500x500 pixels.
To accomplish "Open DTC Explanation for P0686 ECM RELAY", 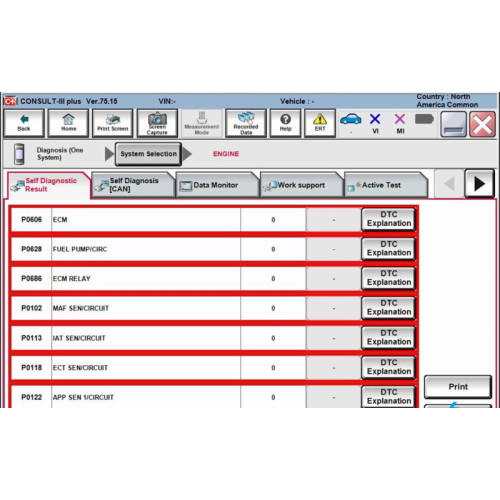I will click(389, 278).
